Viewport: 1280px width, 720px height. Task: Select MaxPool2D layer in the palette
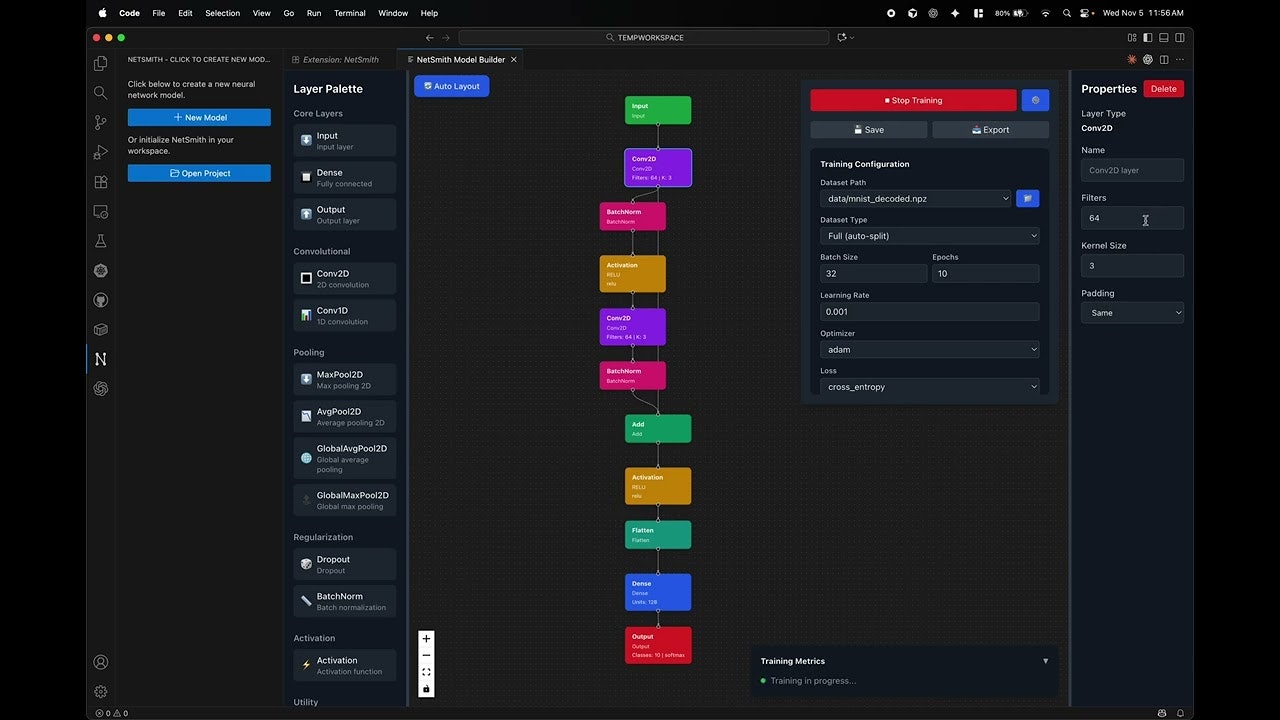(345, 379)
